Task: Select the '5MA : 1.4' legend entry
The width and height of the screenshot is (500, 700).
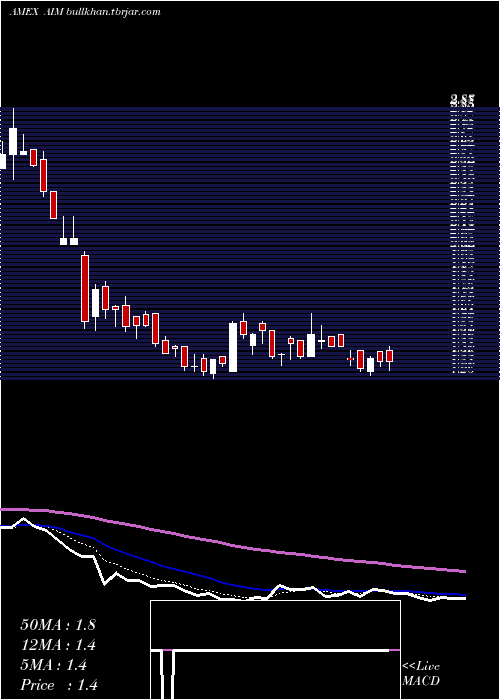Action: 54,665
